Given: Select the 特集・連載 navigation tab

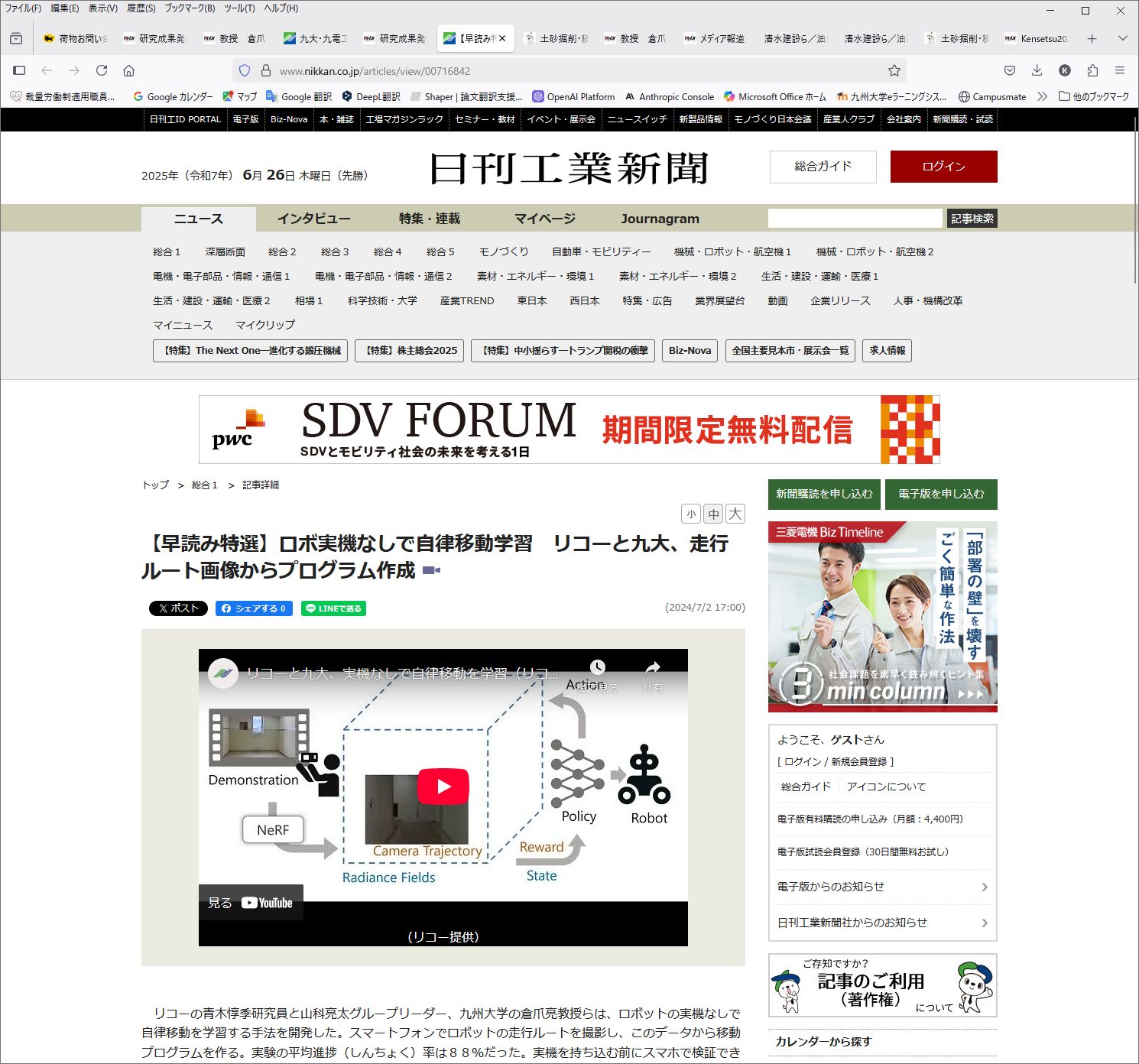Looking at the screenshot, I should [430, 219].
